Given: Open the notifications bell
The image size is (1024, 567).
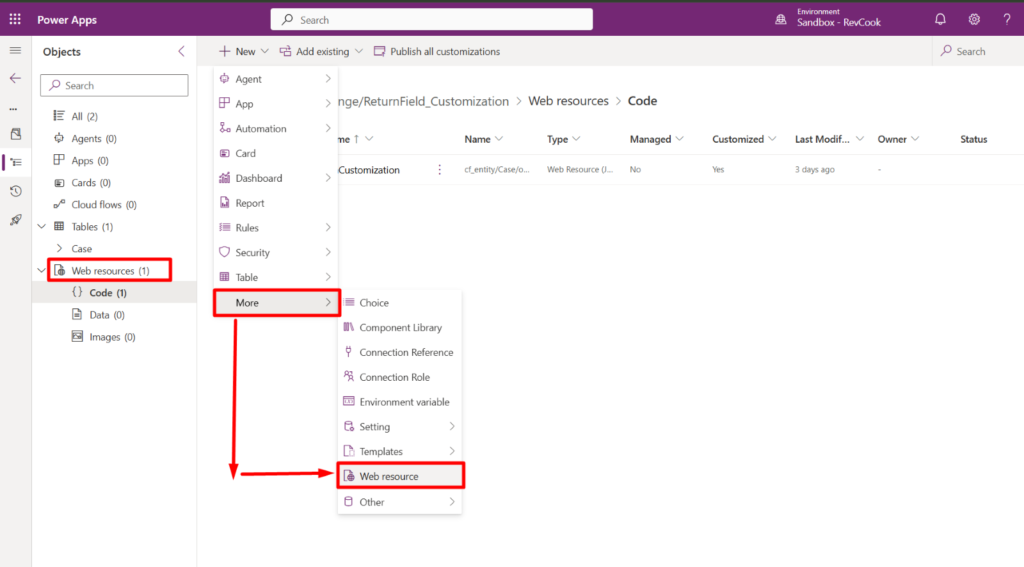Looking at the screenshot, I should [940, 20].
